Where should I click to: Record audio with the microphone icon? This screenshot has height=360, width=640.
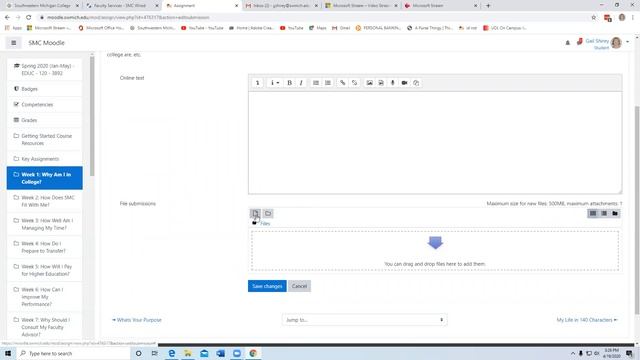(393, 83)
